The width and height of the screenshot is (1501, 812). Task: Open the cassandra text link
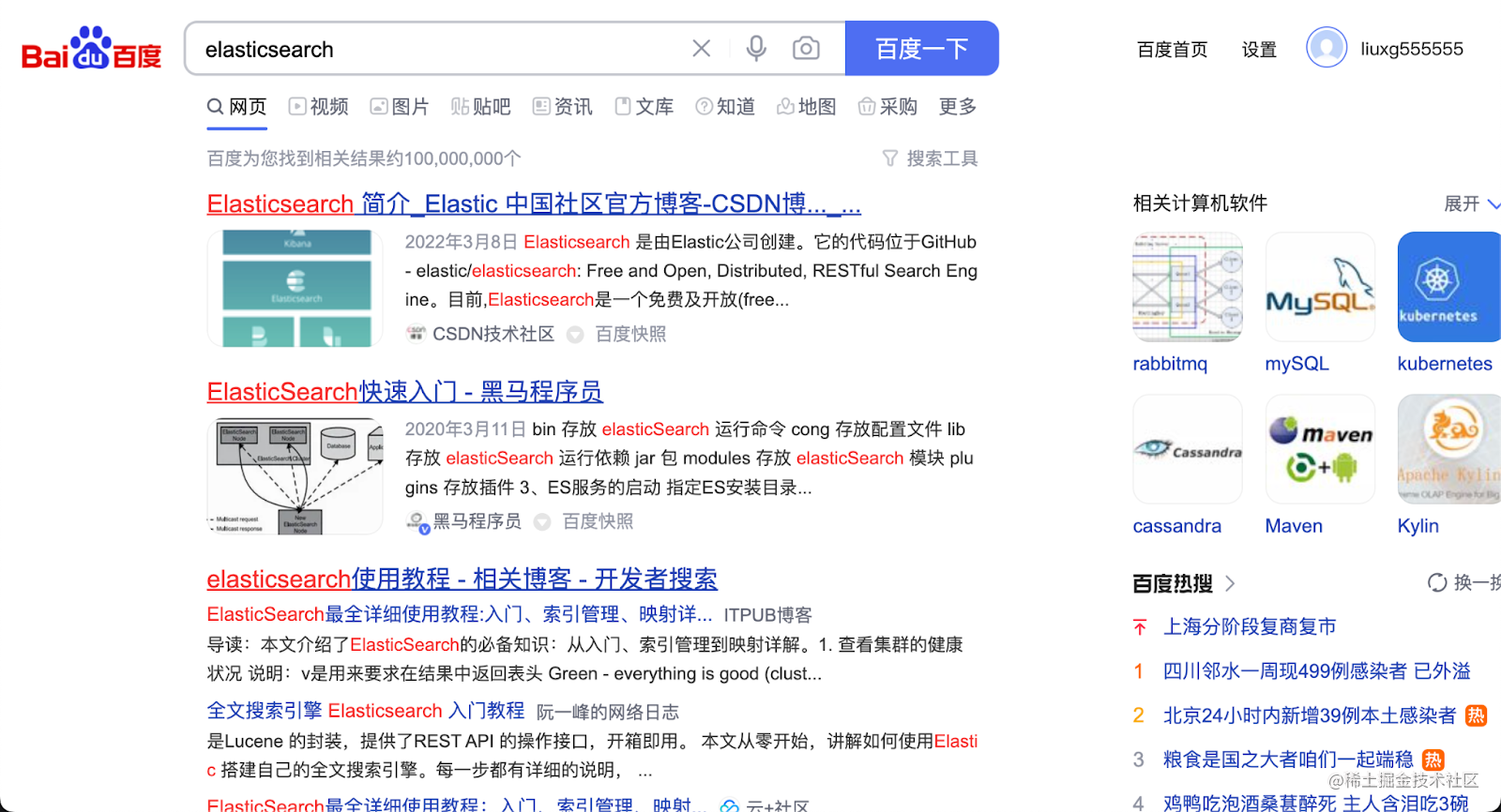(x=1176, y=526)
